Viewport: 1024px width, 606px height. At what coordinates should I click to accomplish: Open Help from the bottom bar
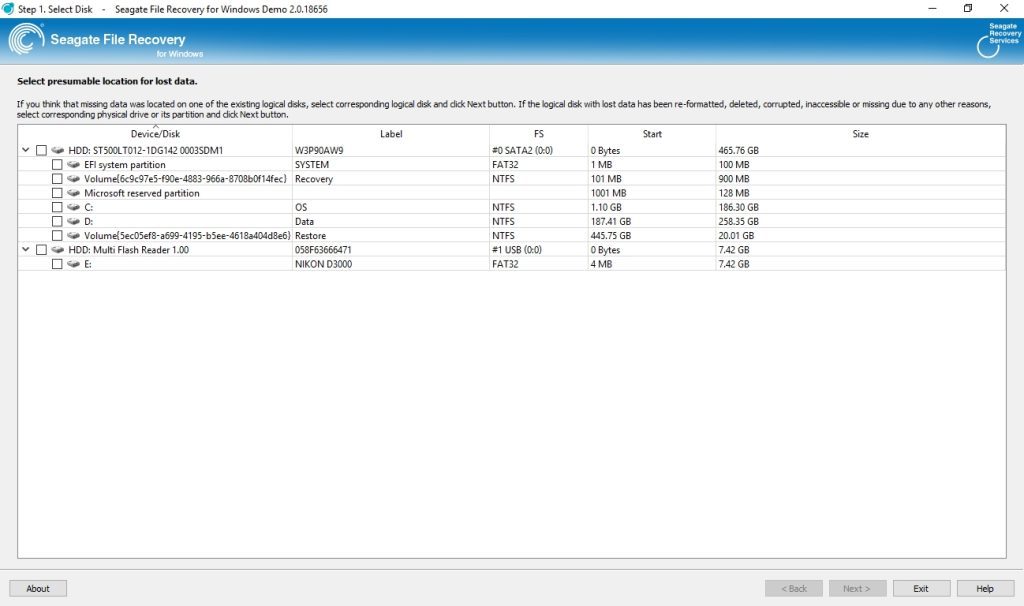(985, 588)
